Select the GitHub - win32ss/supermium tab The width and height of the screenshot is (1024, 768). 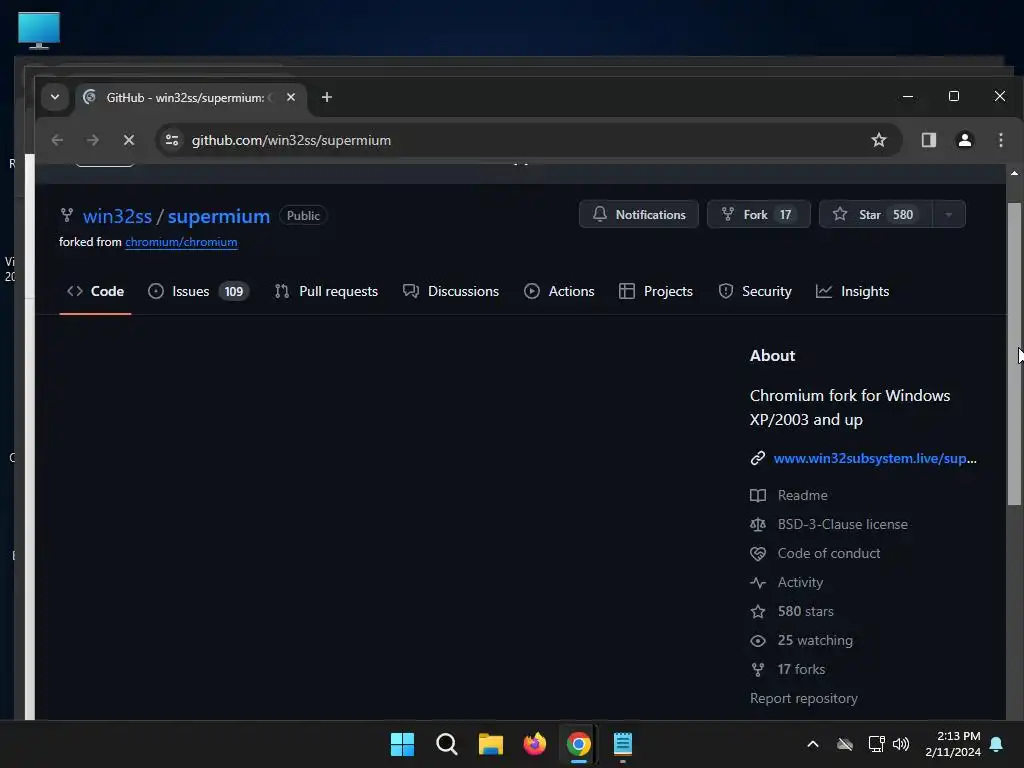point(191,97)
